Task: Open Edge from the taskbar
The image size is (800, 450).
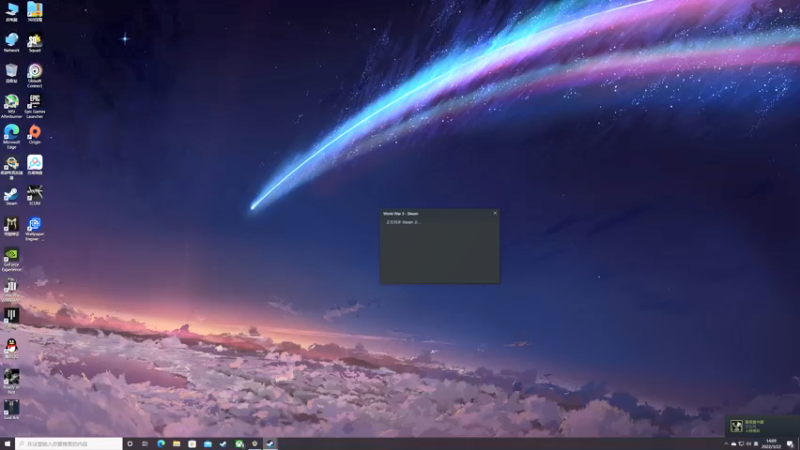Action: coord(161,444)
